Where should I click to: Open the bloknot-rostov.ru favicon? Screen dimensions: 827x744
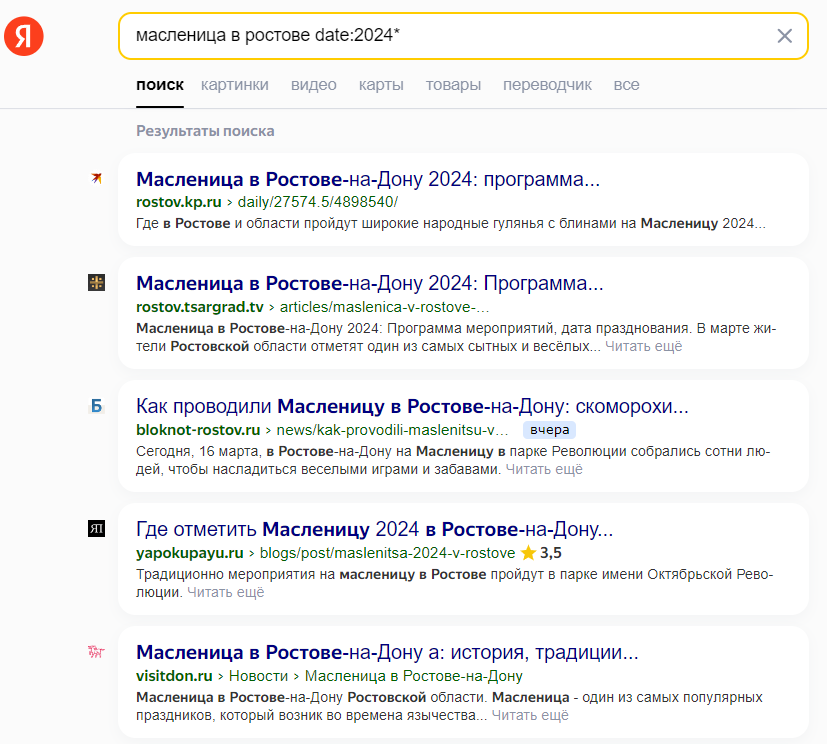[x=96, y=405]
